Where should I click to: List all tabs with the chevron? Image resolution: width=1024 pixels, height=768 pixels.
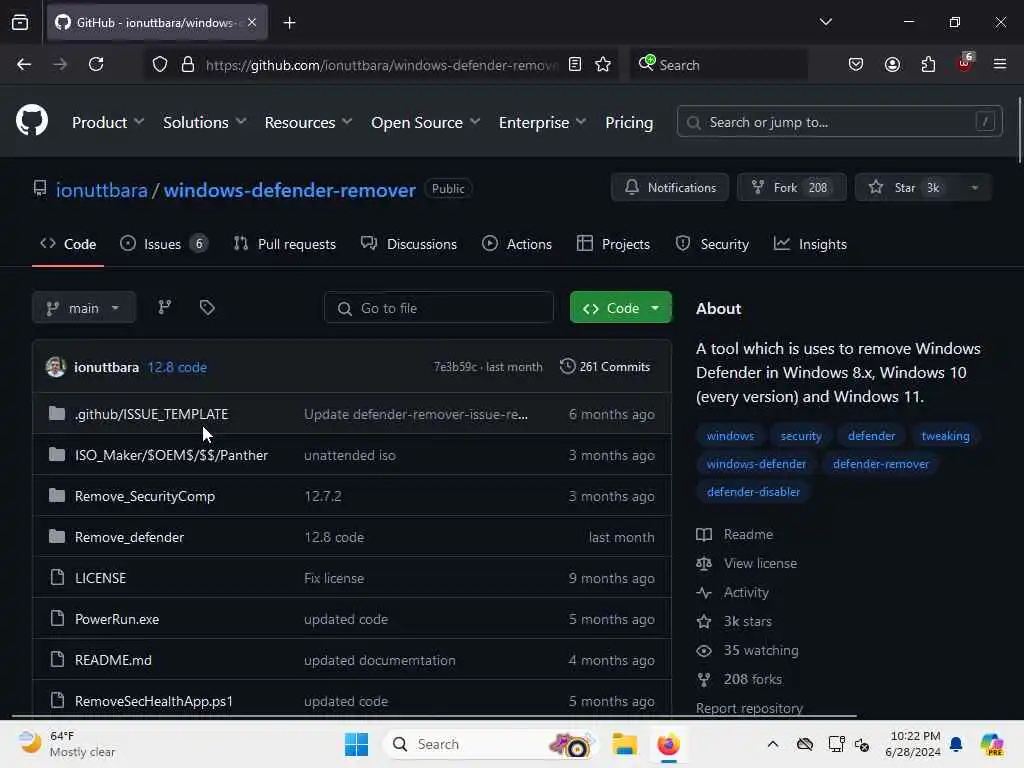pos(825,22)
